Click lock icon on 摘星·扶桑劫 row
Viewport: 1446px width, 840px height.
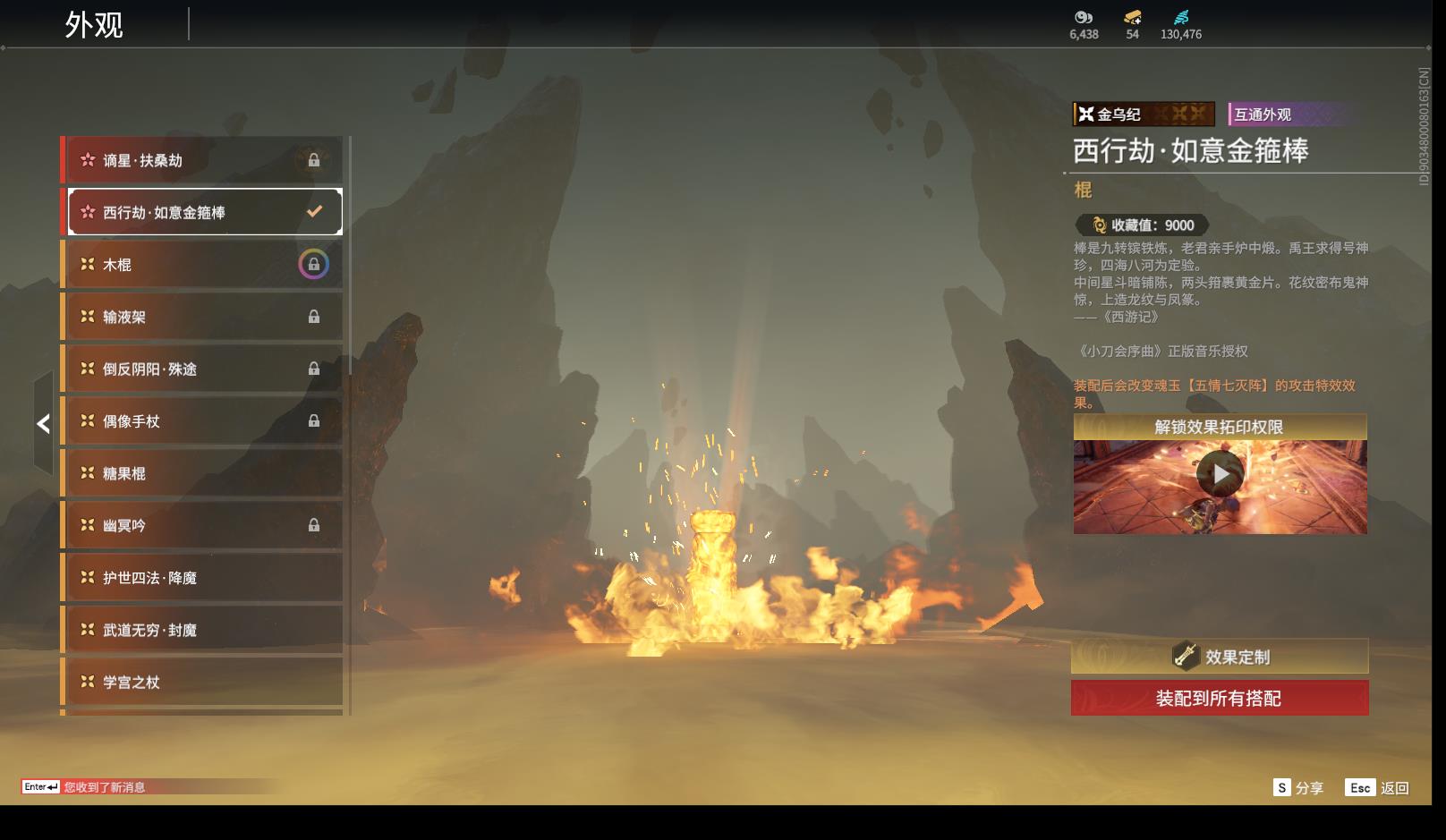[x=314, y=160]
